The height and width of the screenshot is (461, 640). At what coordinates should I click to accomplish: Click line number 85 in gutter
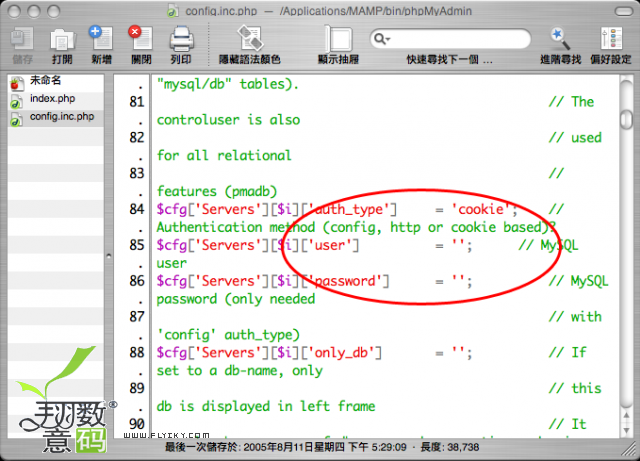tap(137, 245)
